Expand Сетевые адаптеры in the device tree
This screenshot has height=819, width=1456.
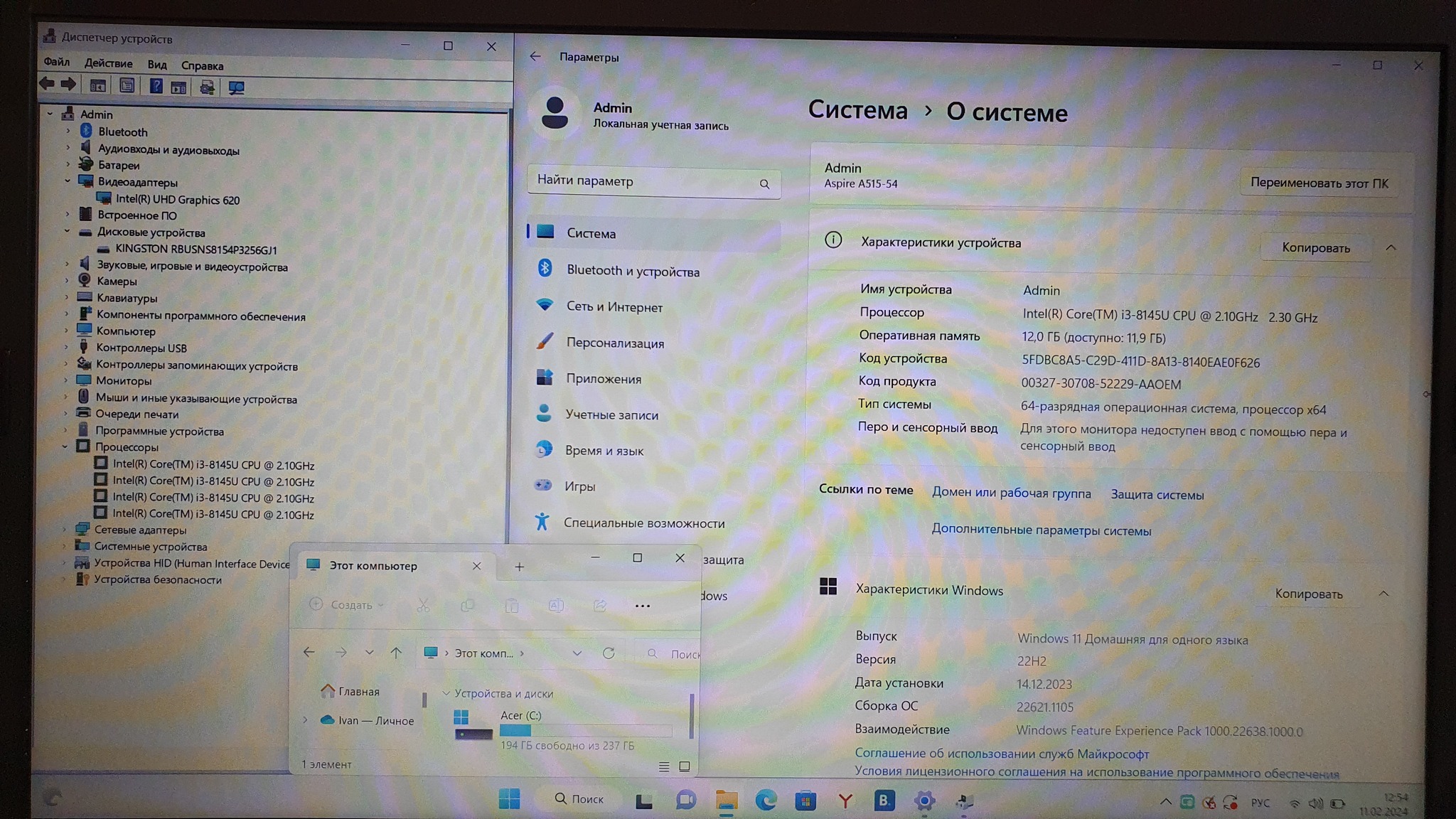coord(65,529)
